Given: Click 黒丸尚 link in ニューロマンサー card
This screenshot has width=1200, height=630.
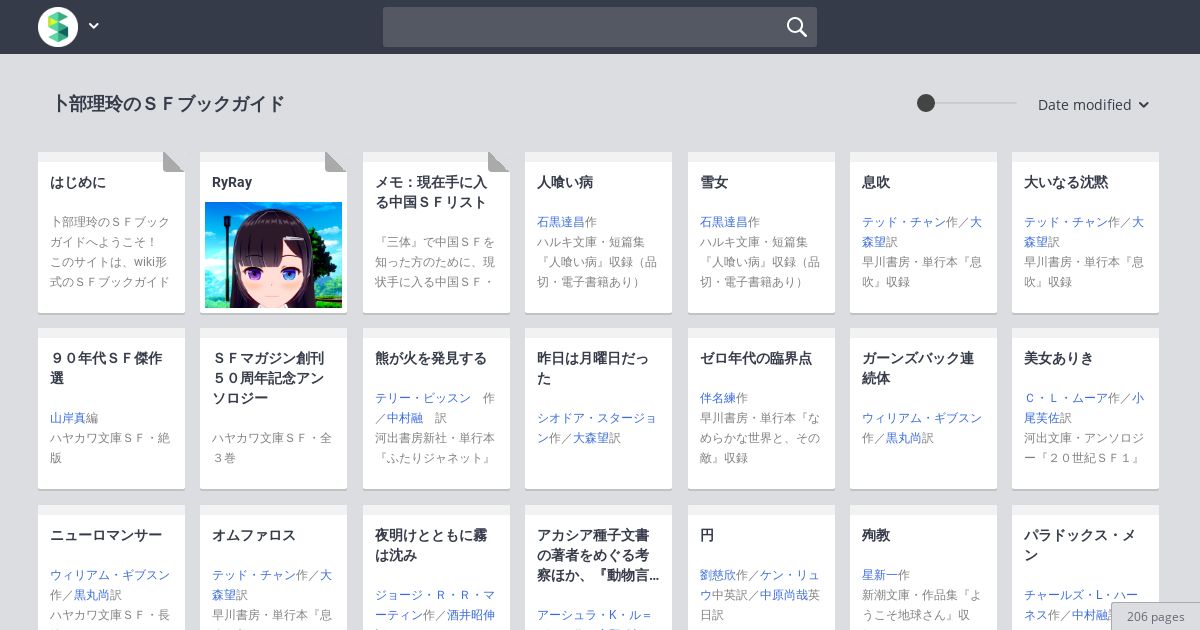Looking at the screenshot, I should [x=92, y=595].
